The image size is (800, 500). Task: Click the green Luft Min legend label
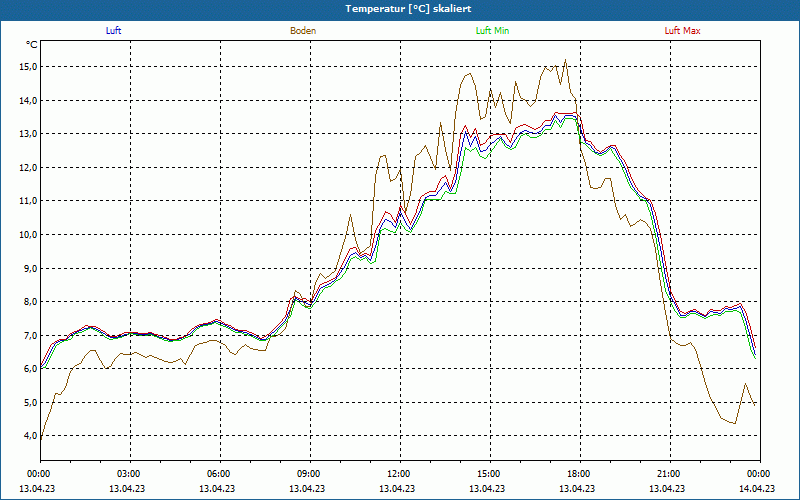click(x=492, y=31)
